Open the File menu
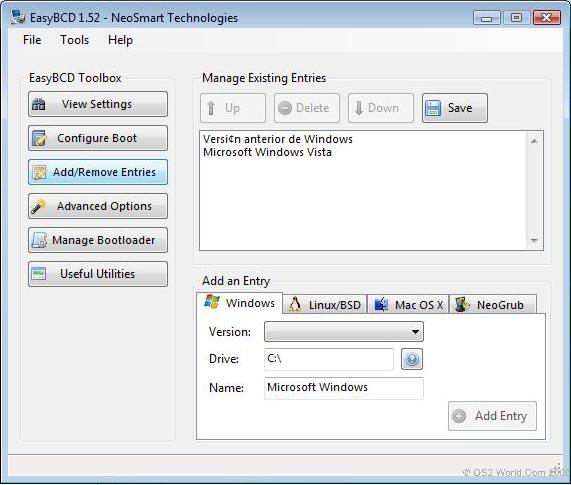 (32, 40)
